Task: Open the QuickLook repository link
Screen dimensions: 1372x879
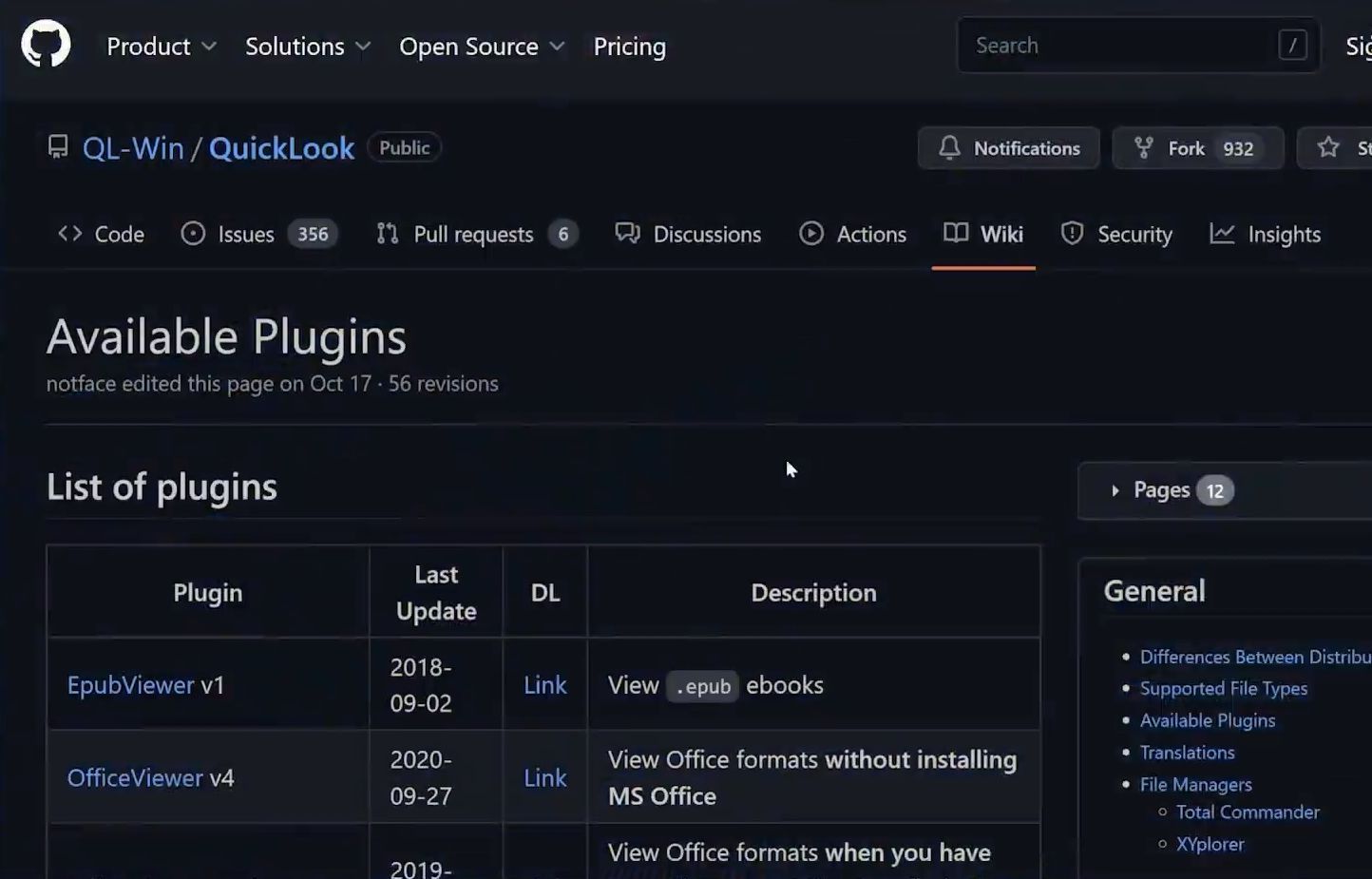Action: (281, 148)
